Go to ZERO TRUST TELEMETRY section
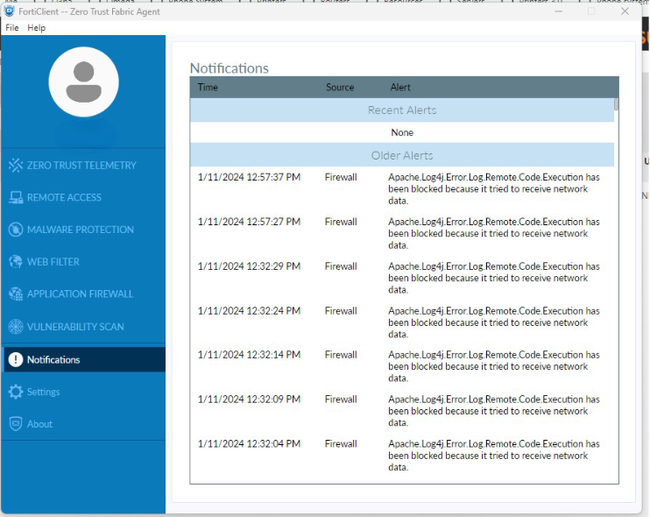Screen dimensions: 650x517 coord(82,165)
